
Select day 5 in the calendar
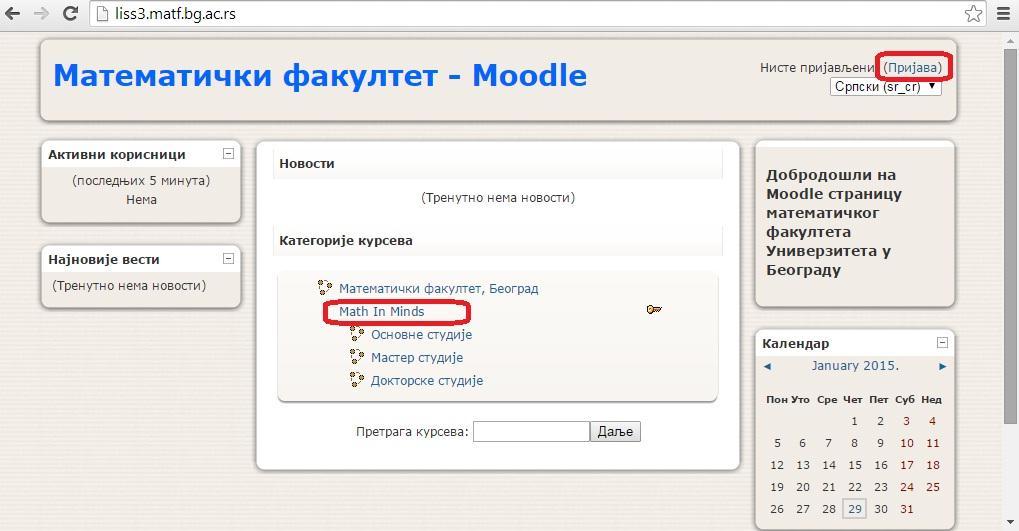pyautogui.click(x=777, y=443)
